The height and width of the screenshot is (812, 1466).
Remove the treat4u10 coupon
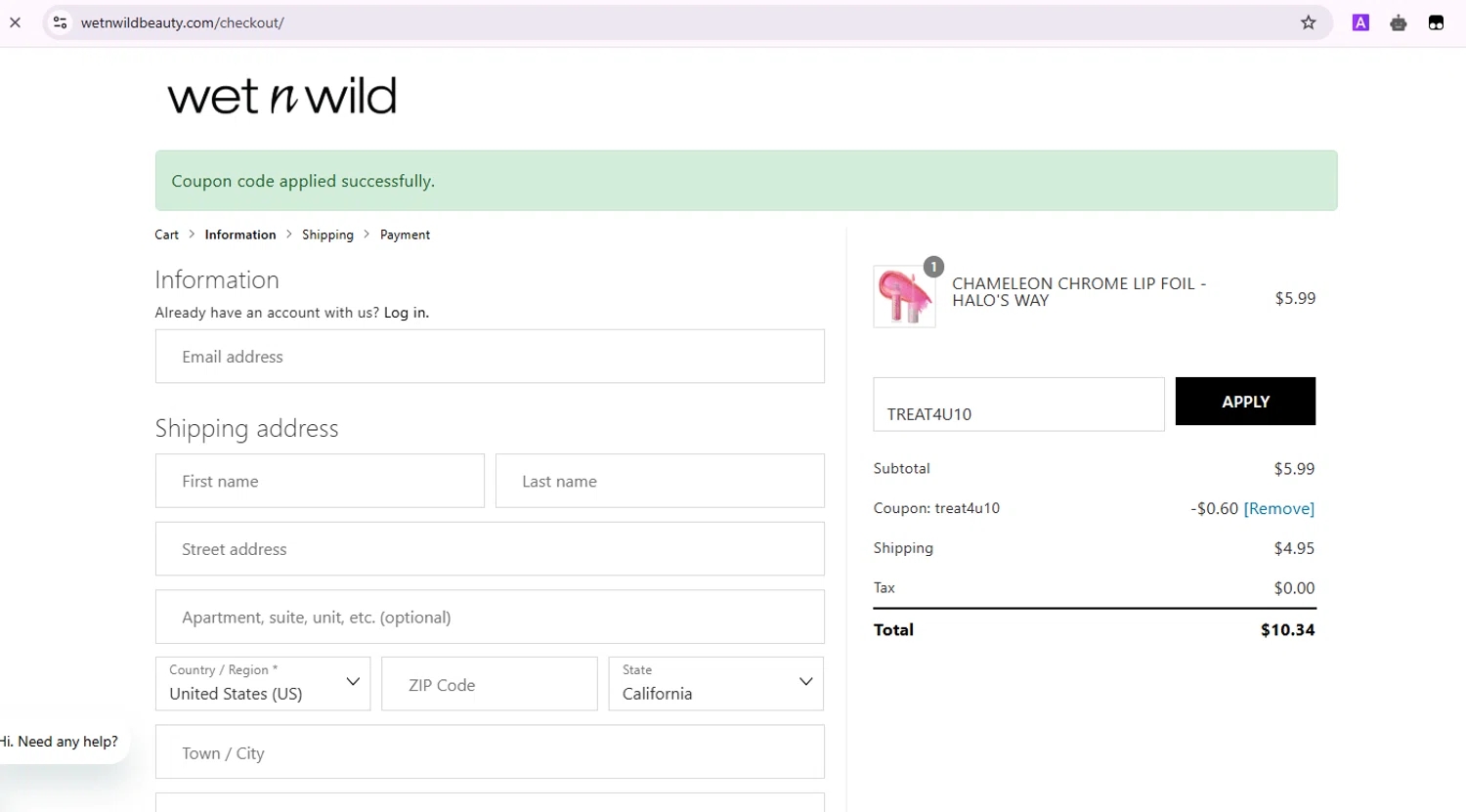tap(1278, 508)
